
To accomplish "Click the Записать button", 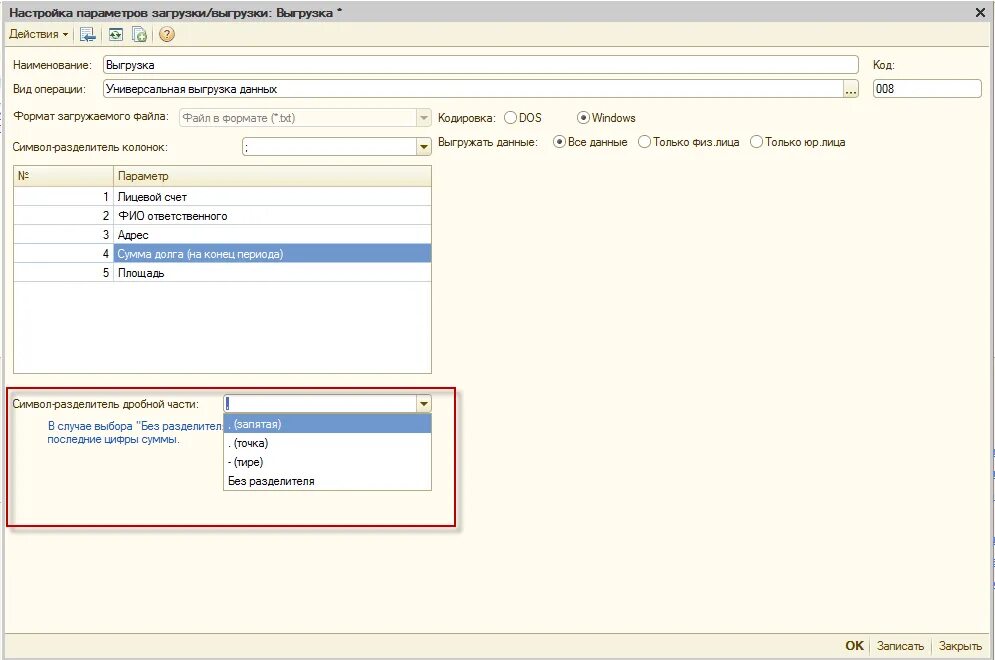I will click(900, 645).
